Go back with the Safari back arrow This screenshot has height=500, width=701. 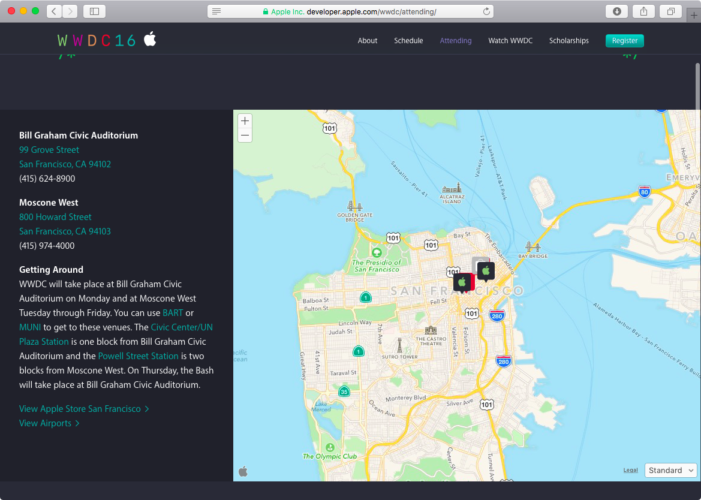tap(54, 11)
